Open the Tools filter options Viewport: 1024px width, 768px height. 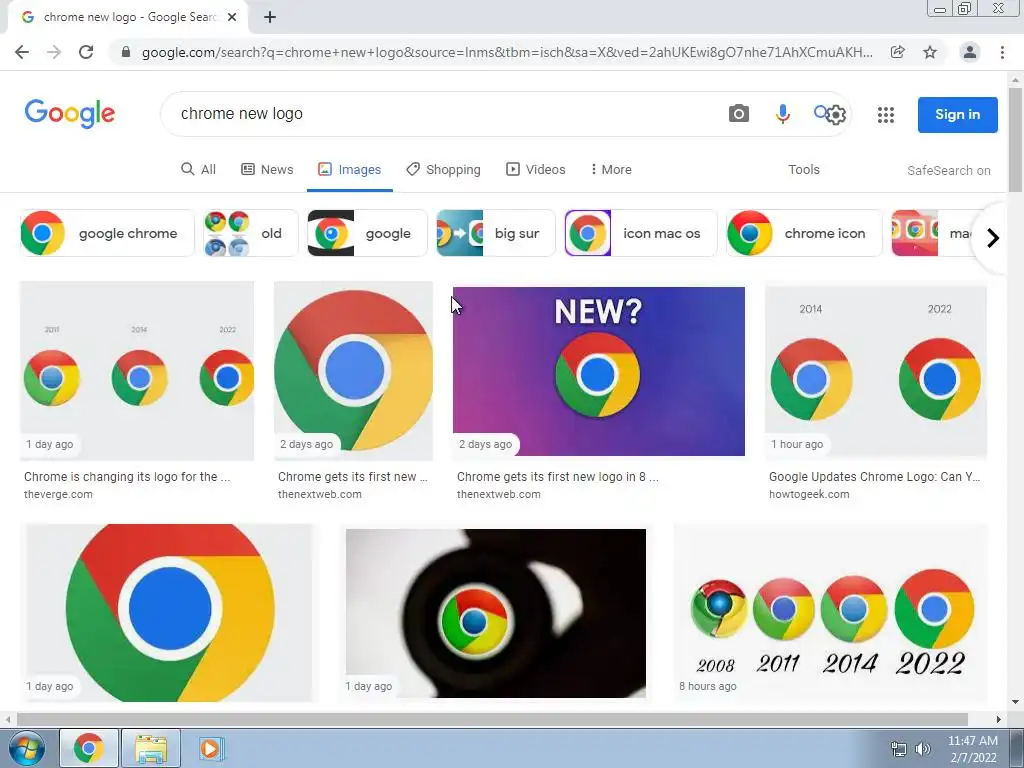pos(803,169)
